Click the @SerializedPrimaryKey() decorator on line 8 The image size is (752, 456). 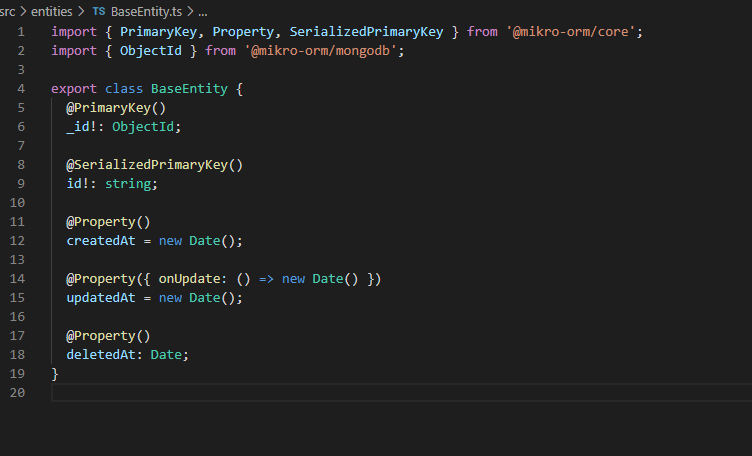coord(154,165)
